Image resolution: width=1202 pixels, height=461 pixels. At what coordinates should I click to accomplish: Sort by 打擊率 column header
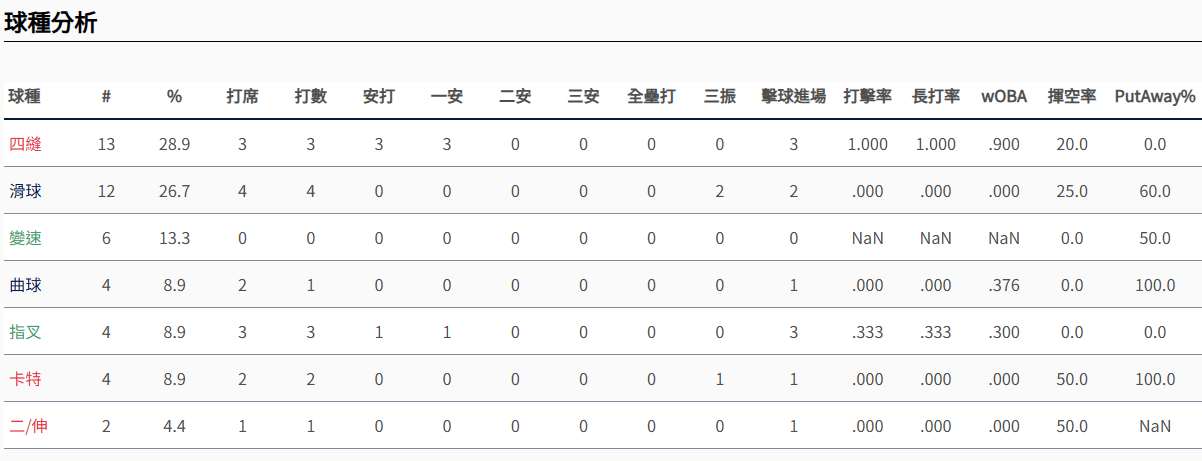point(867,97)
